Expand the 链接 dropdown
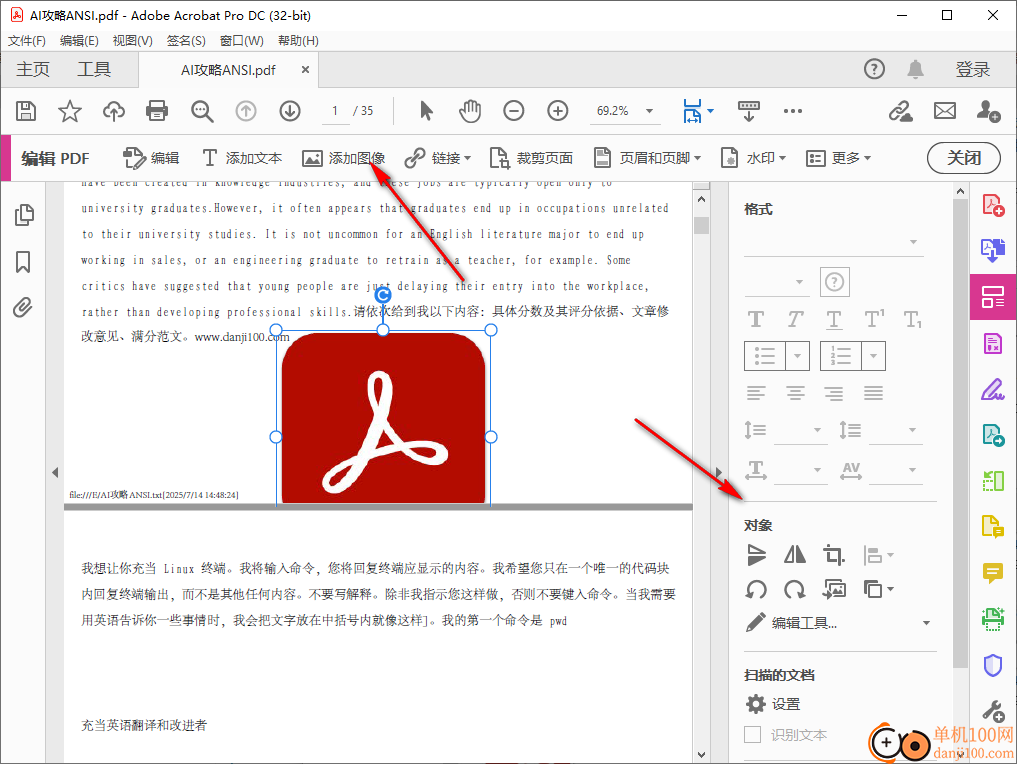The width and height of the screenshot is (1017, 764). pos(468,158)
